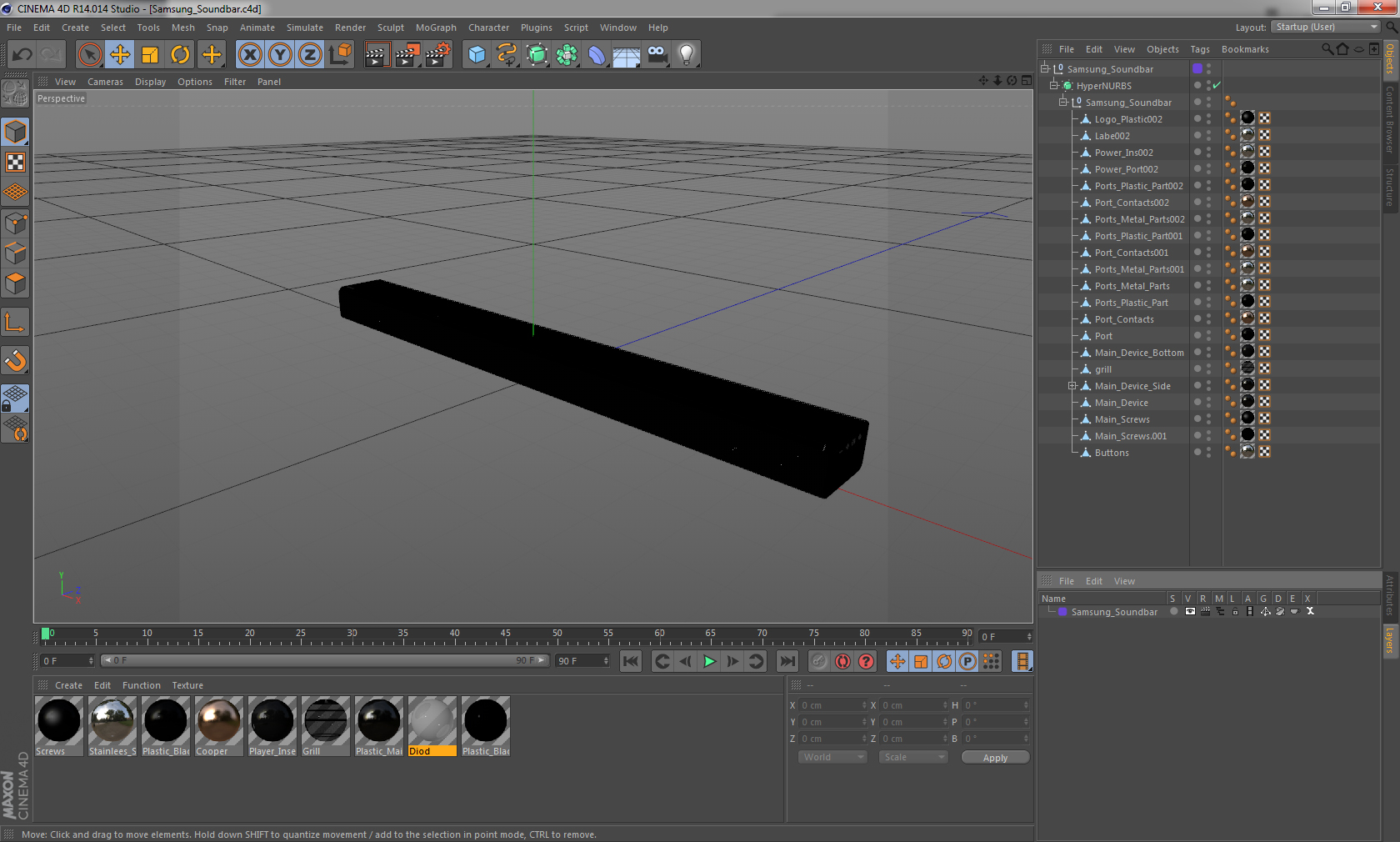Image resolution: width=1400 pixels, height=842 pixels.
Task: Open viewport Display menu
Action: point(150,82)
